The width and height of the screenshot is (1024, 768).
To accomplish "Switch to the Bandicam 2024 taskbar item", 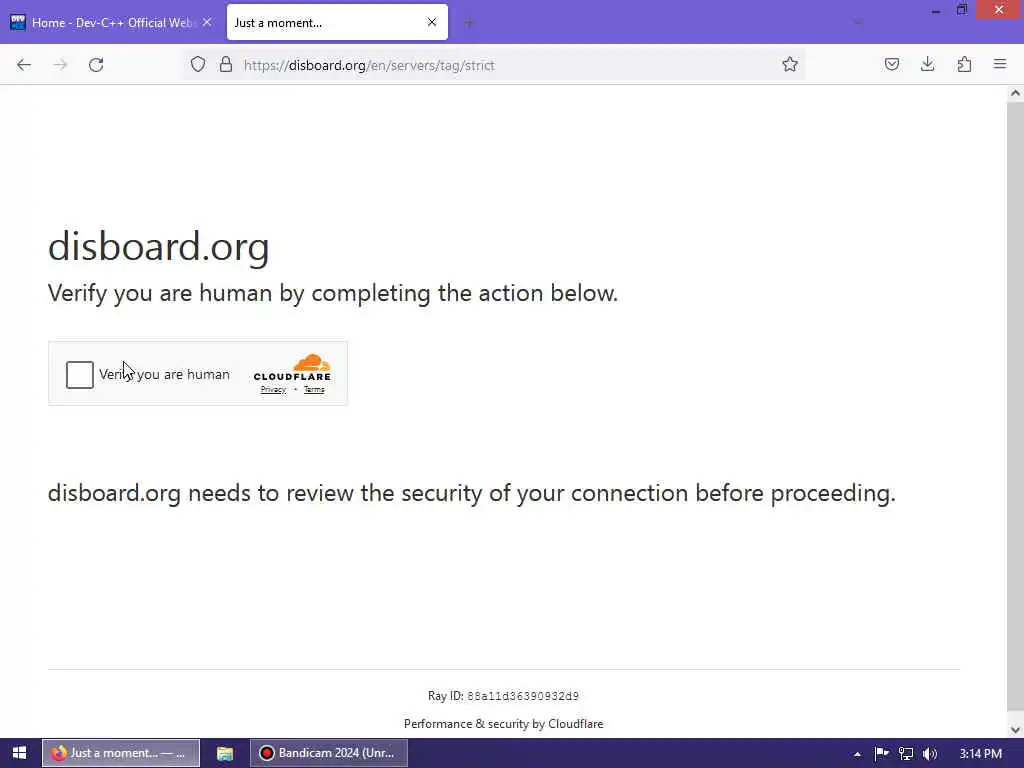I will point(328,753).
